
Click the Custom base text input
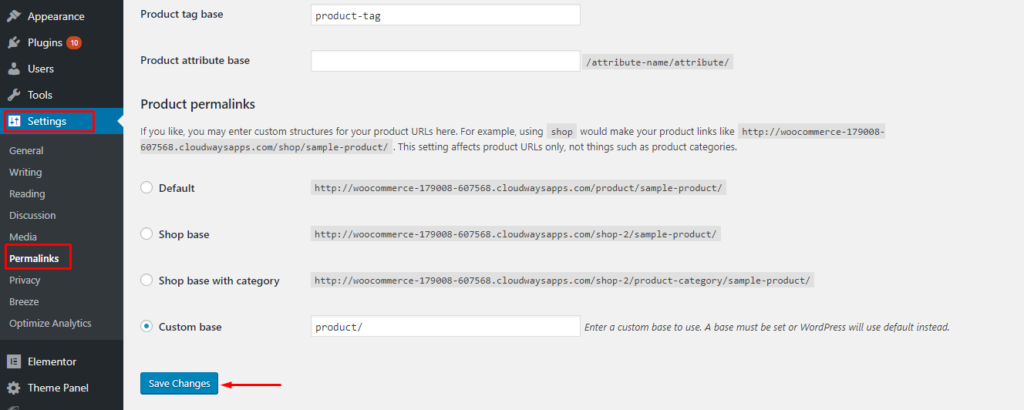pyautogui.click(x=445, y=327)
